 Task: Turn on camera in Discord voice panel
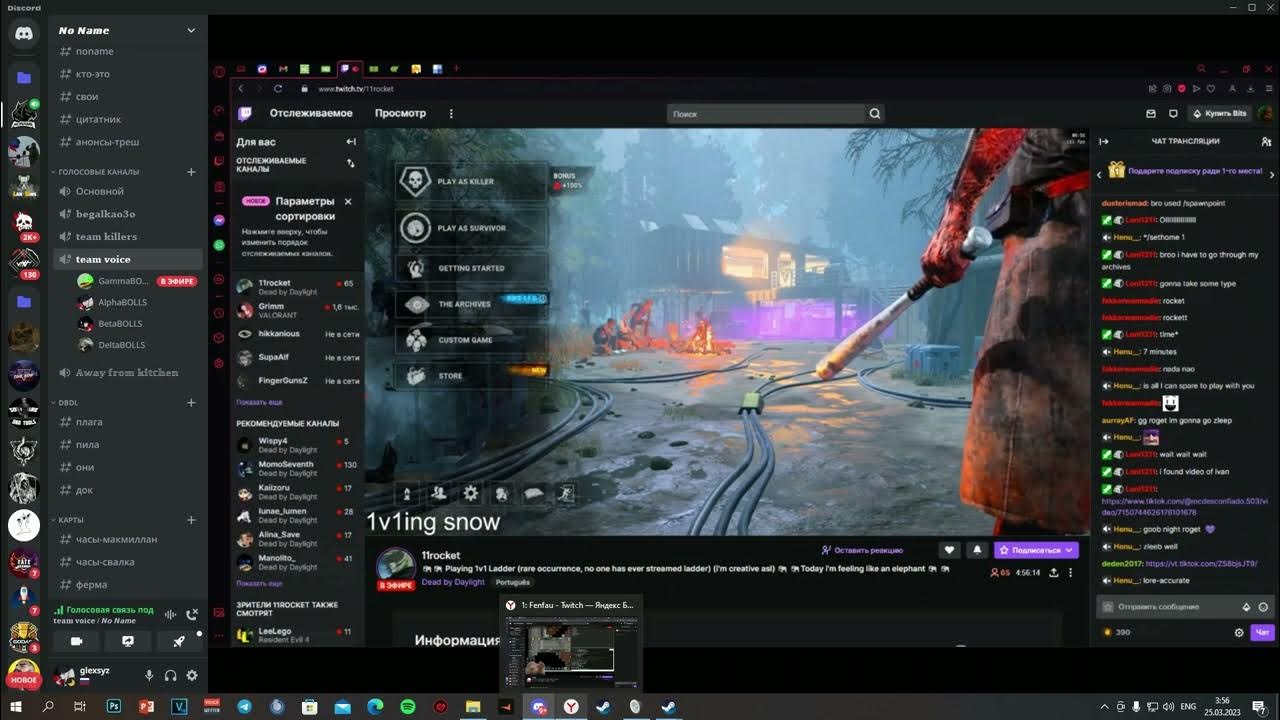coord(76,641)
